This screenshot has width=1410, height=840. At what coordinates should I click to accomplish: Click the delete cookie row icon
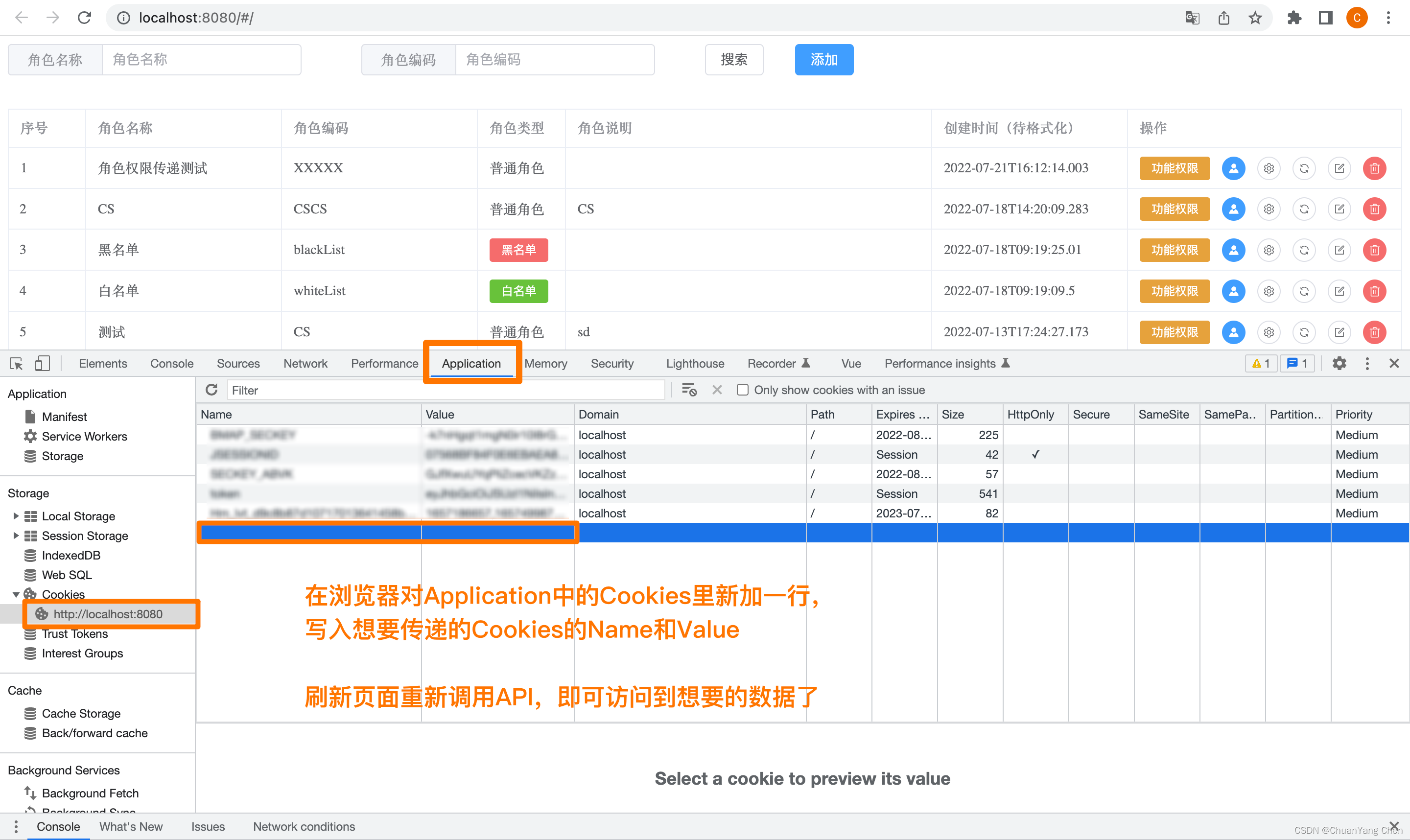pos(718,391)
